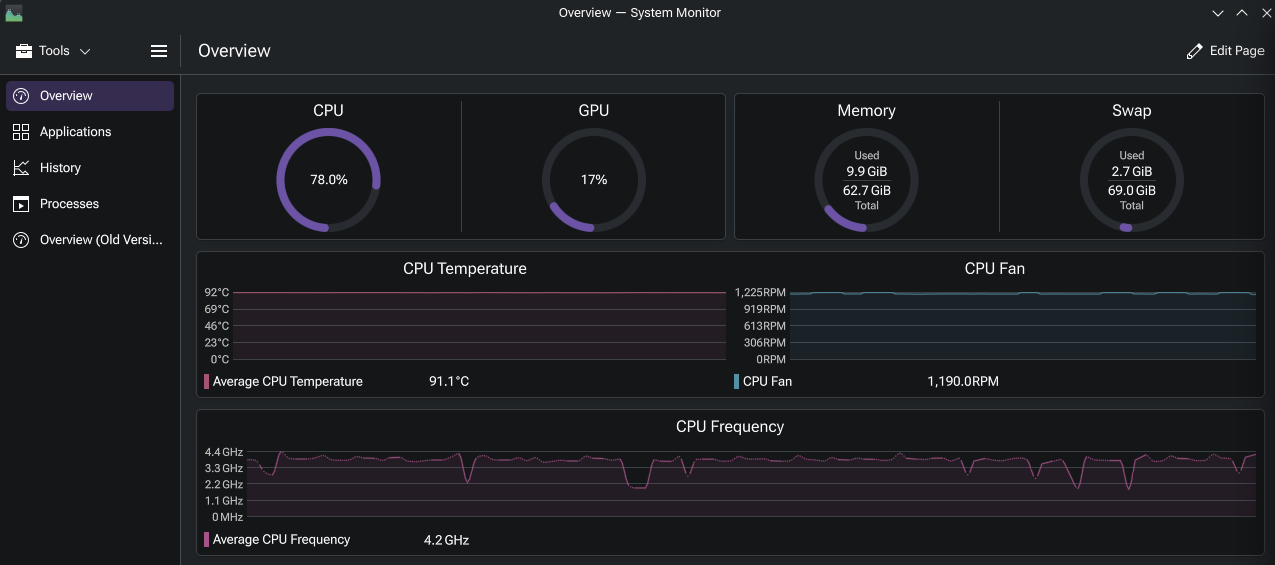Click the Average CPU Frequency color swatch
Viewport: 1275px width, 565px height.
click(206, 539)
